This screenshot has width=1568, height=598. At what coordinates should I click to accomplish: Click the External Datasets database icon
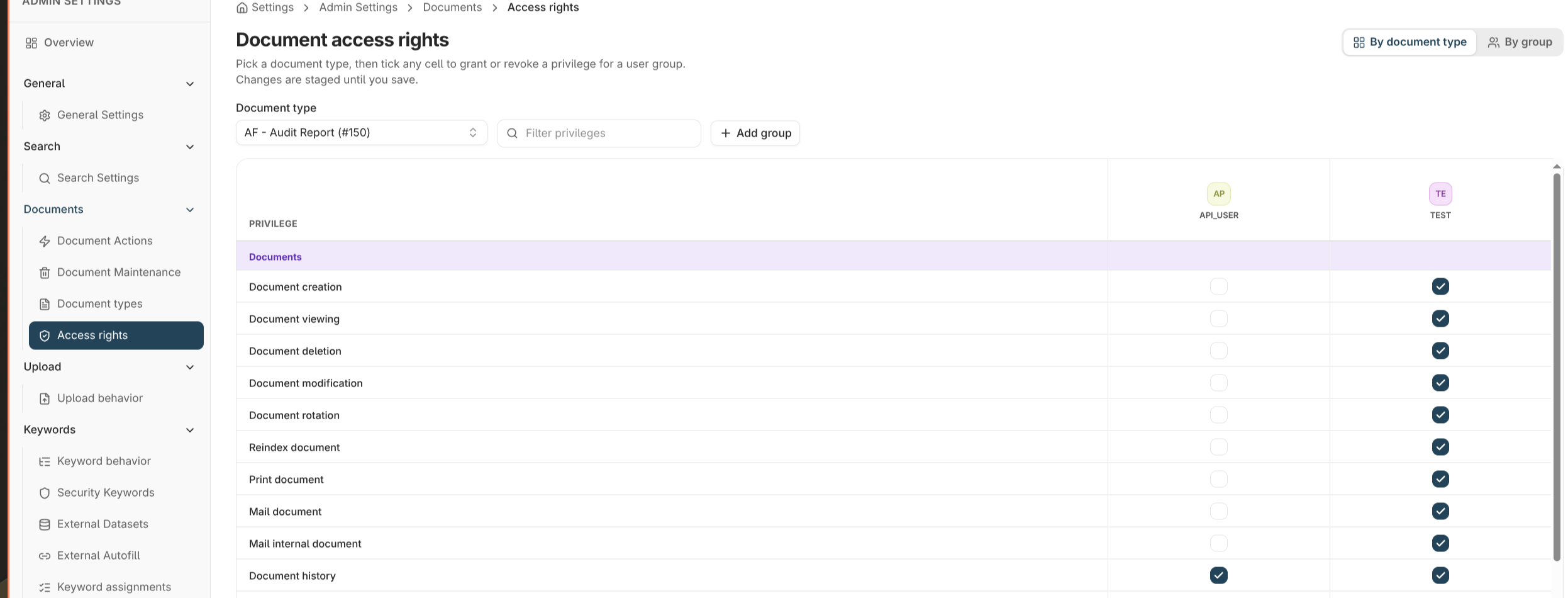click(x=45, y=524)
